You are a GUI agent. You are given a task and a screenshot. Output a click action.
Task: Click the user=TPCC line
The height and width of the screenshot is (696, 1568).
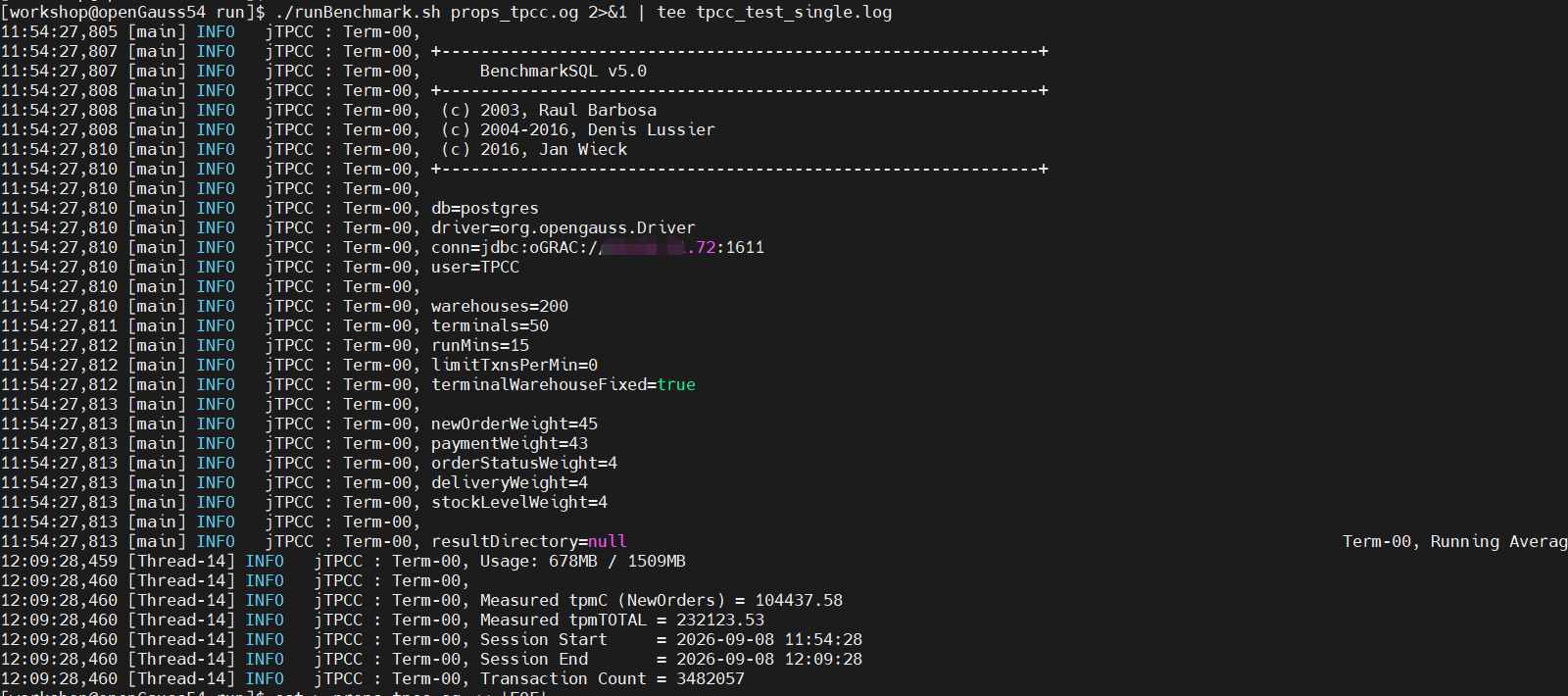click(475, 267)
